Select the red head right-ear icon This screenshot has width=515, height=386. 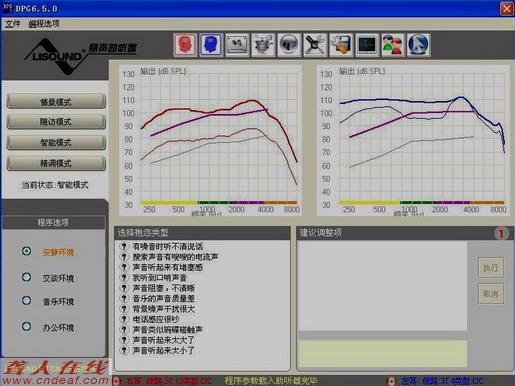coord(185,45)
